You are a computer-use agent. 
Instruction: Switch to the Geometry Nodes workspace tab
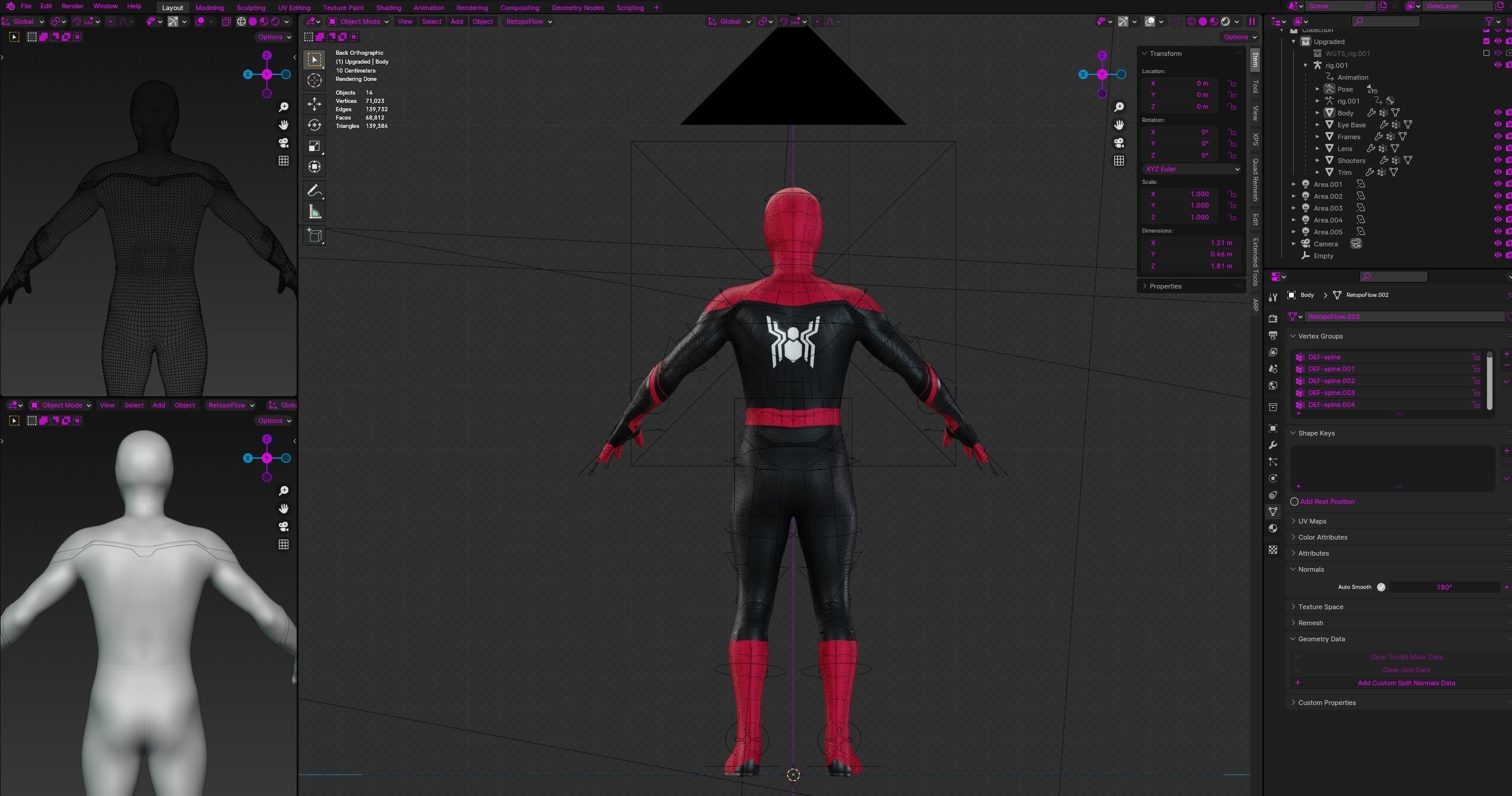tap(577, 8)
